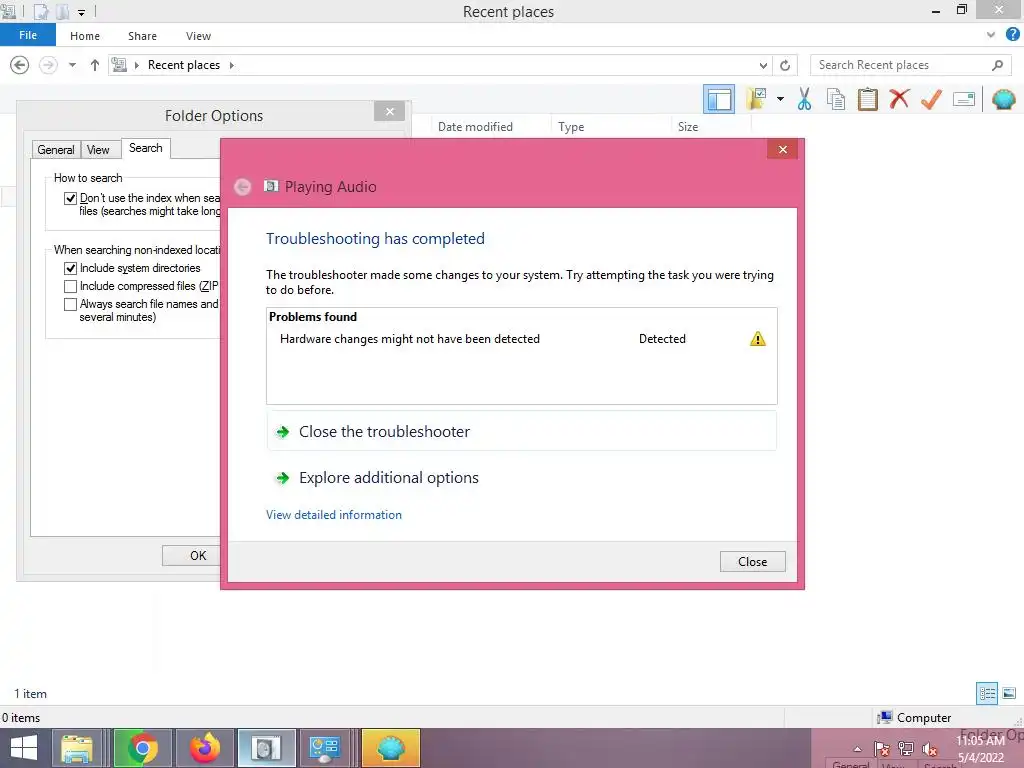Toggle Don't use the index checkbox
This screenshot has width=1024, height=768.
(x=71, y=198)
